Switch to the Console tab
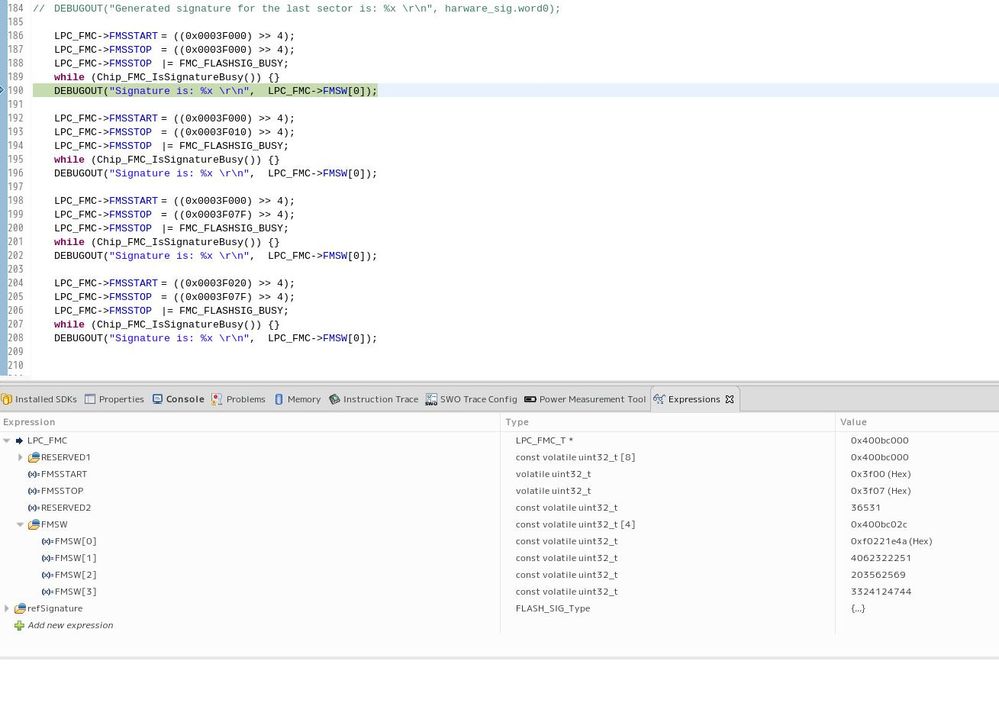The height and width of the screenshot is (726, 999). pyautogui.click(x=178, y=399)
